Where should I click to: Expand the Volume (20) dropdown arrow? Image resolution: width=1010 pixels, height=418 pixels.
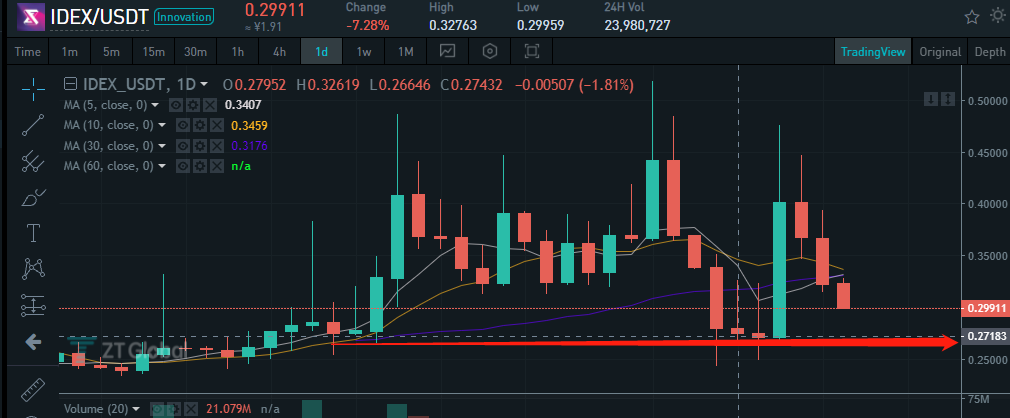(x=135, y=409)
